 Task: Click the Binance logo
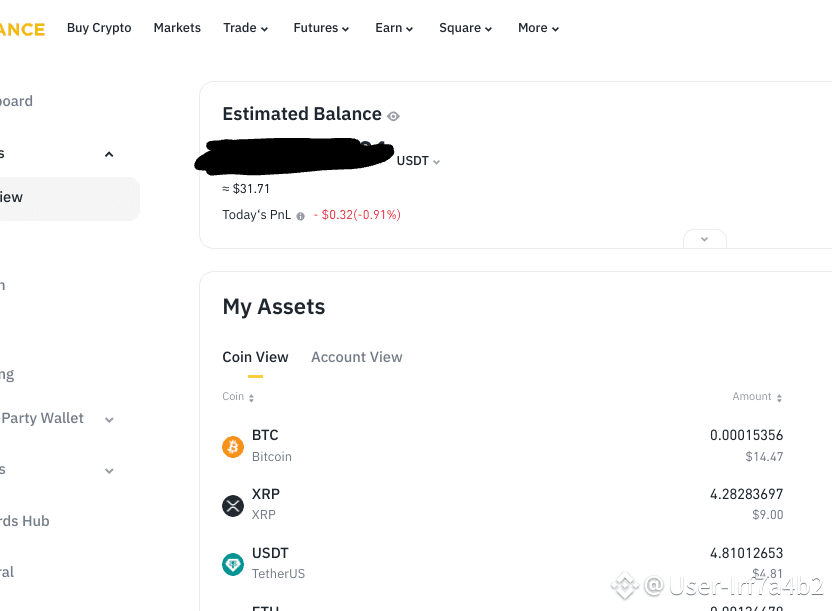pyautogui.click(x=22, y=29)
